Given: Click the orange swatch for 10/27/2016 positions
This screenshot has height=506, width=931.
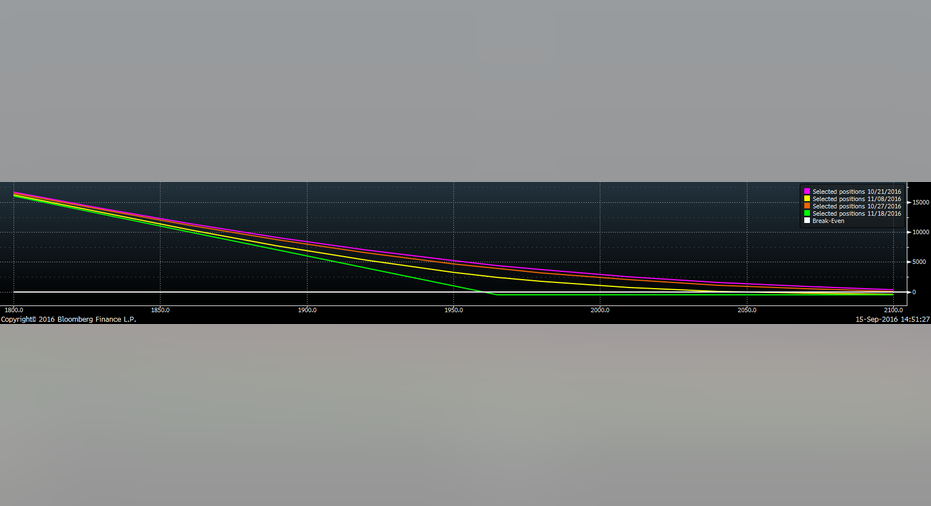Looking at the screenshot, I should click(x=807, y=206).
